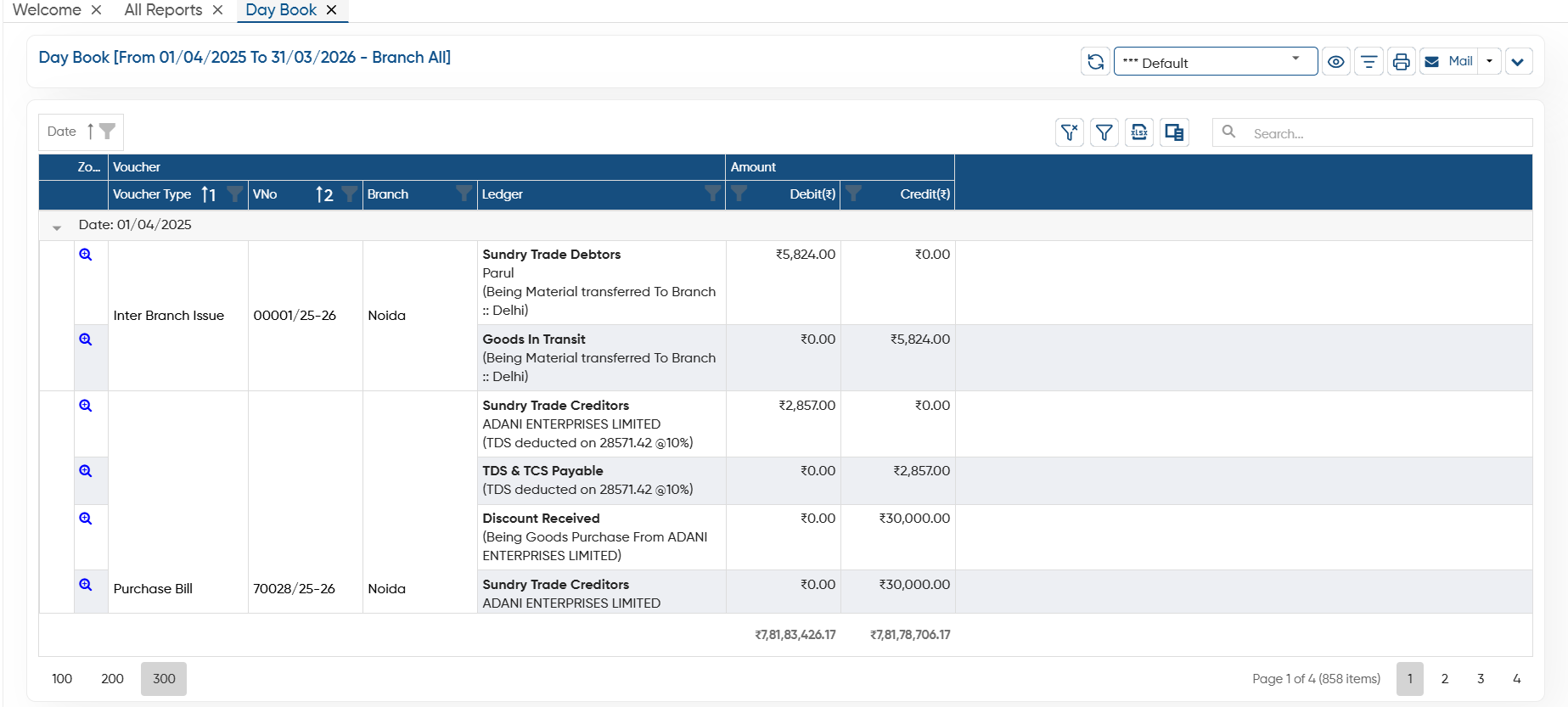Set page size to 100 rows

(x=62, y=679)
